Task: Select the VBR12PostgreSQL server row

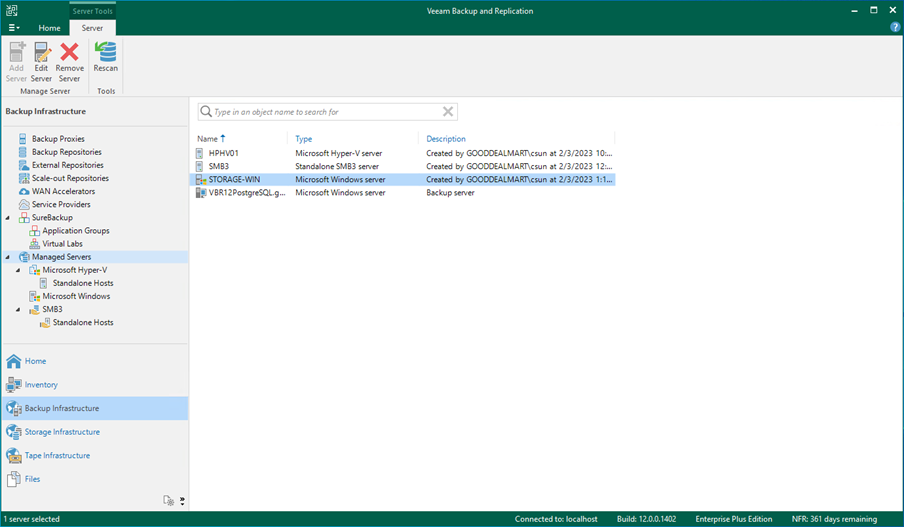Action: pos(404,193)
